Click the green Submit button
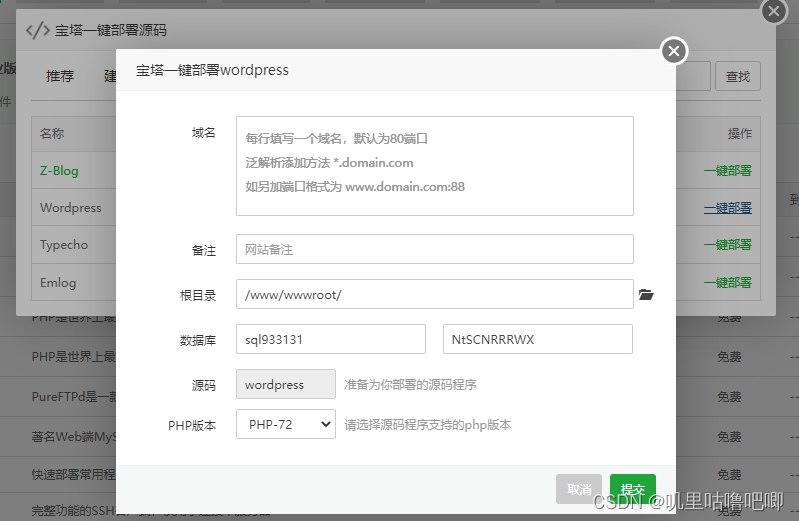The height and width of the screenshot is (521, 799). [x=632, y=489]
